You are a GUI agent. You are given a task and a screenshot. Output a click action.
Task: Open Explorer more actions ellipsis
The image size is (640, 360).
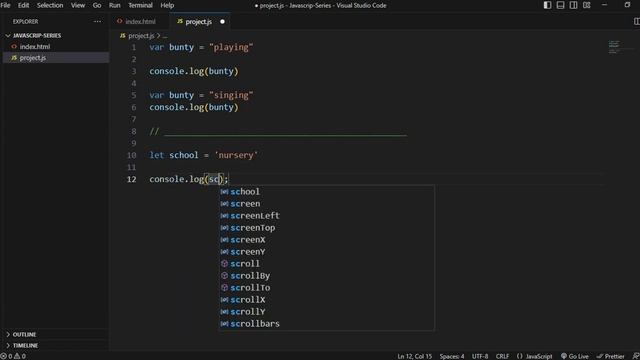[x=97, y=21]
